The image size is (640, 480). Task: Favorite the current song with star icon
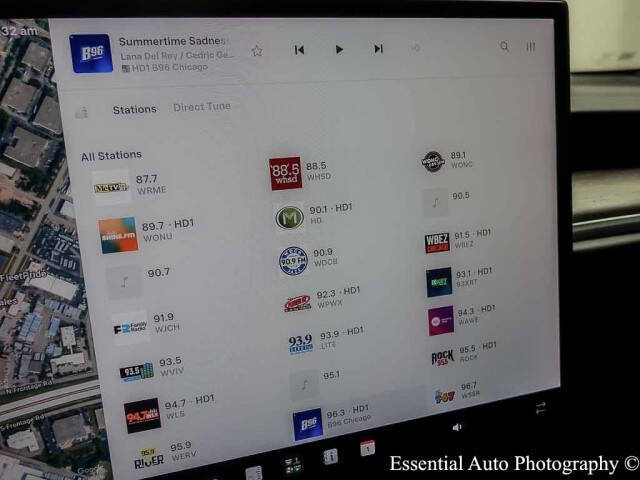tap(257, 51)
